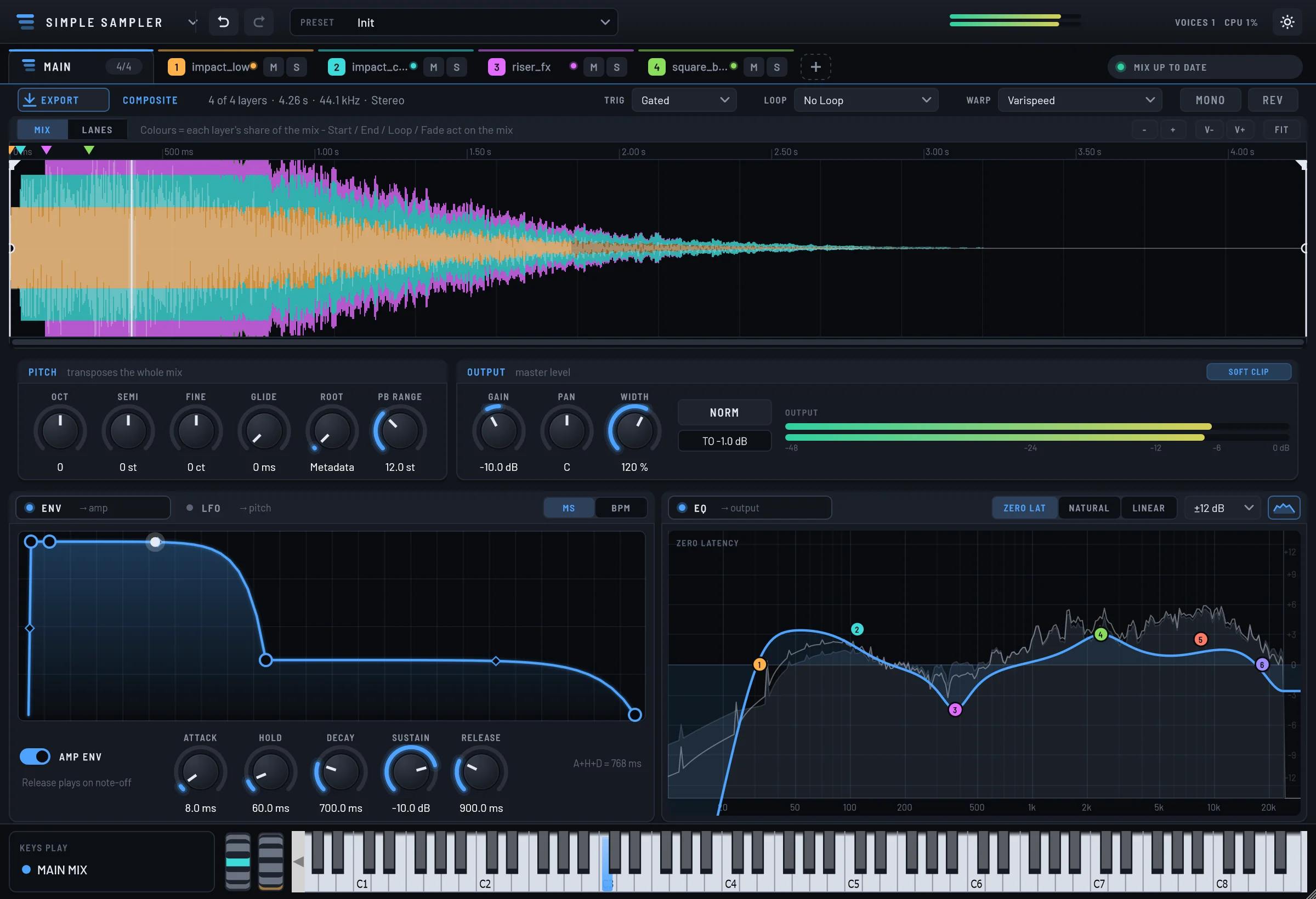Select EQ band 1 node
Viewport: 1316px width, 899px height.
click(759, 664)
